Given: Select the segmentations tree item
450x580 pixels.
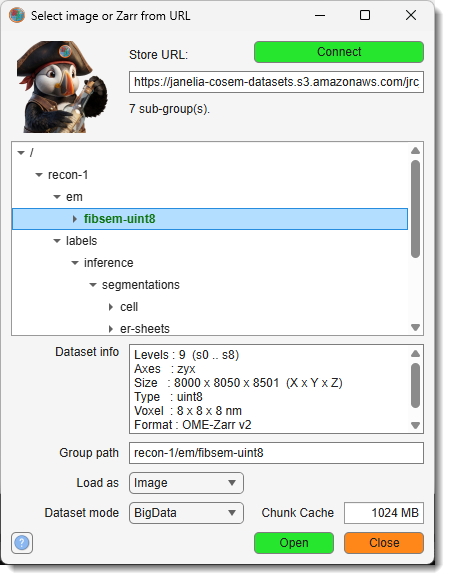Looking at the screenshot, I should (141, 285).
